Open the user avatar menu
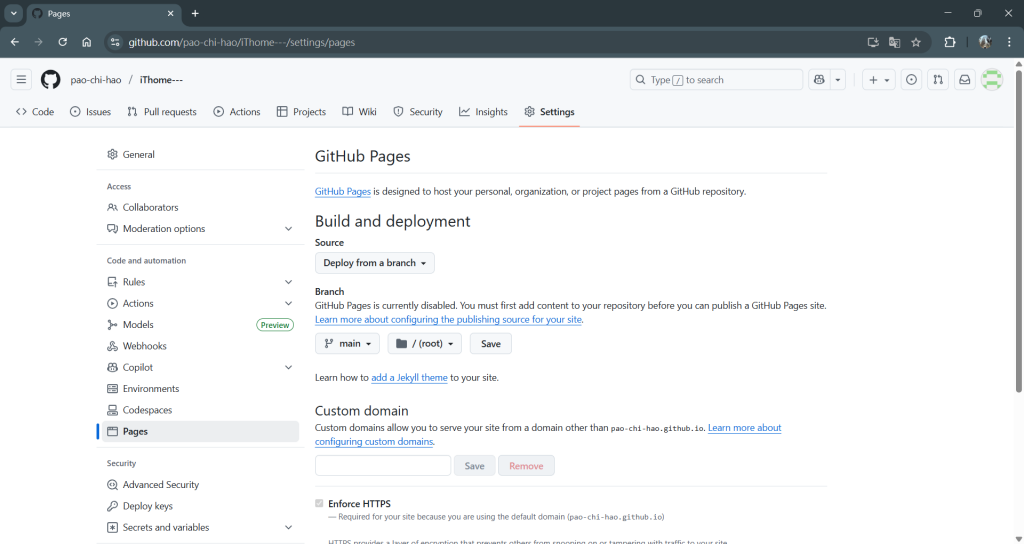Screen dimensions: 1024x544 pos(991,80)
